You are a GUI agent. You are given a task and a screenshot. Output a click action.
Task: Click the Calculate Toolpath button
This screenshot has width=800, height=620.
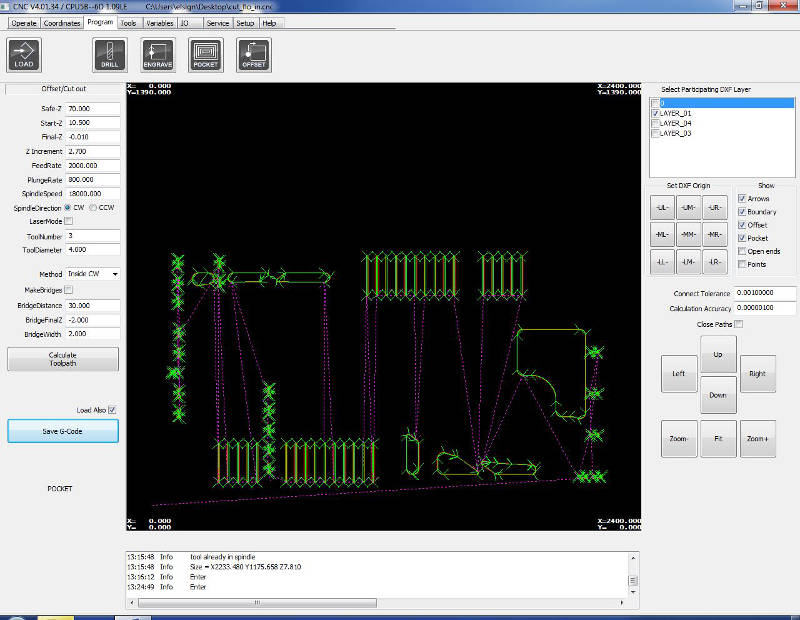click(x=62, y=359)
